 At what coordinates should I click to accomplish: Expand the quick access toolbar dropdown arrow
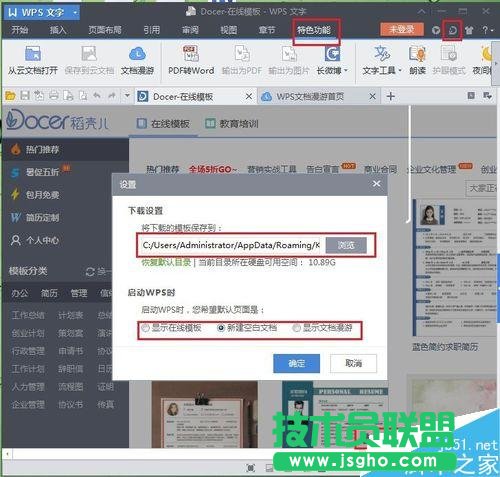pos(127,96)
